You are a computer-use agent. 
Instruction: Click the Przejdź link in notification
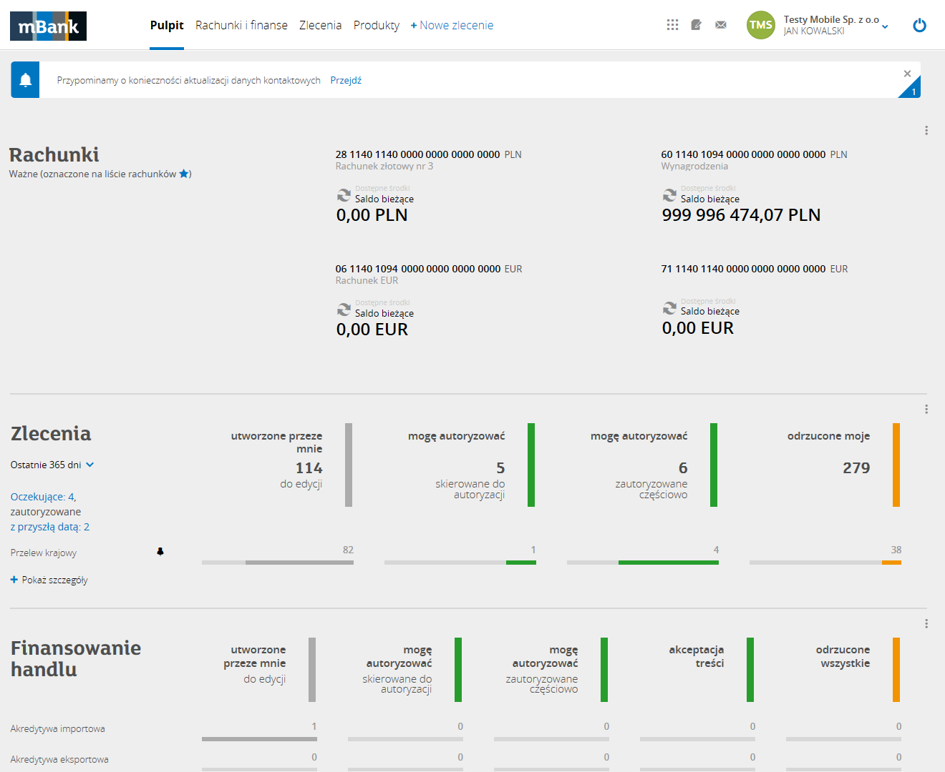coord(346,80)
